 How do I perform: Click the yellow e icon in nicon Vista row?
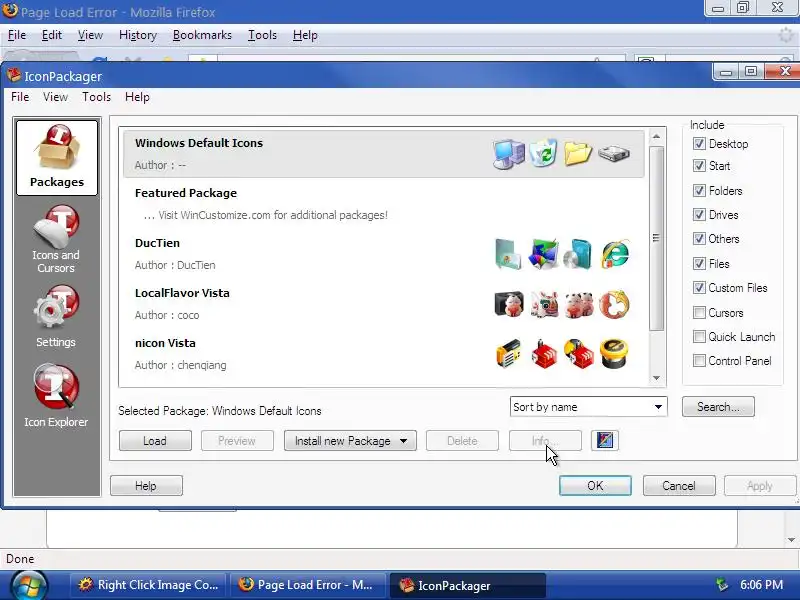(x=614, y=354)
